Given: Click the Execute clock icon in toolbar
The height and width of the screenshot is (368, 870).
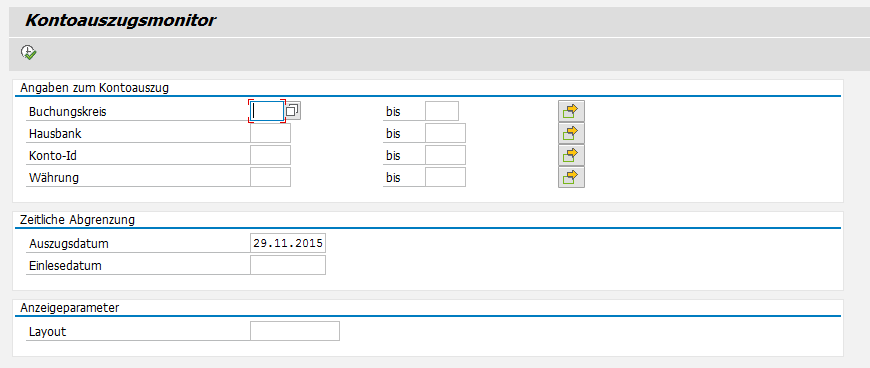Looking at the screenshot, I should tap(28, 53).
